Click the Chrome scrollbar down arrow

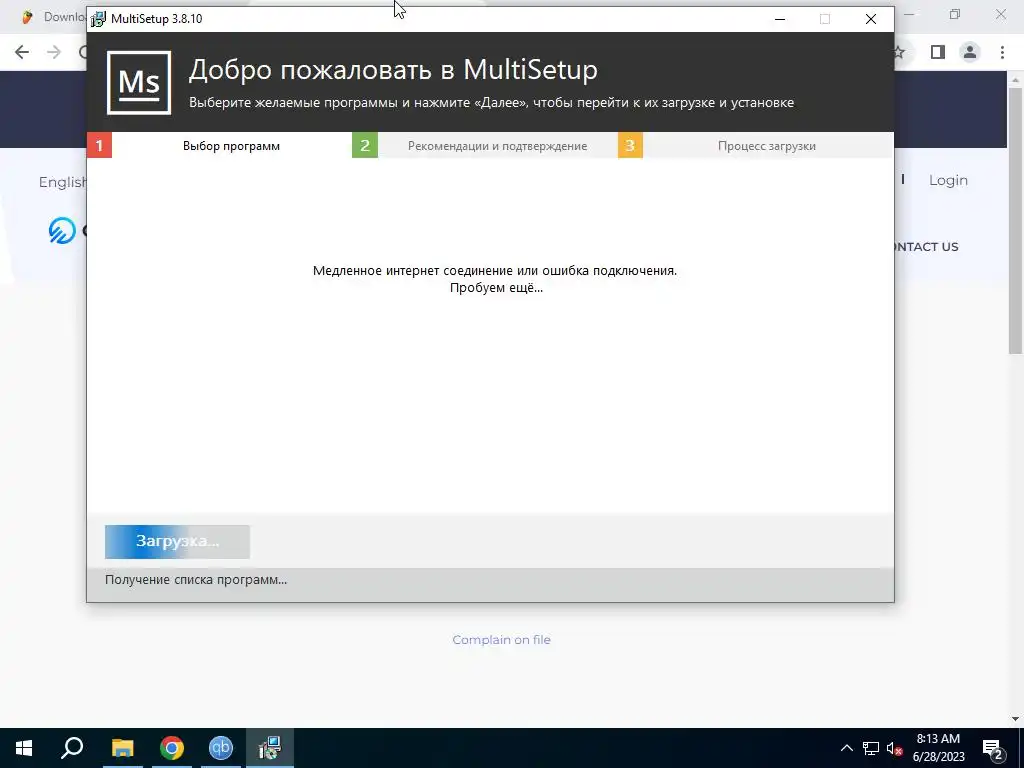tap(1015, 719)
